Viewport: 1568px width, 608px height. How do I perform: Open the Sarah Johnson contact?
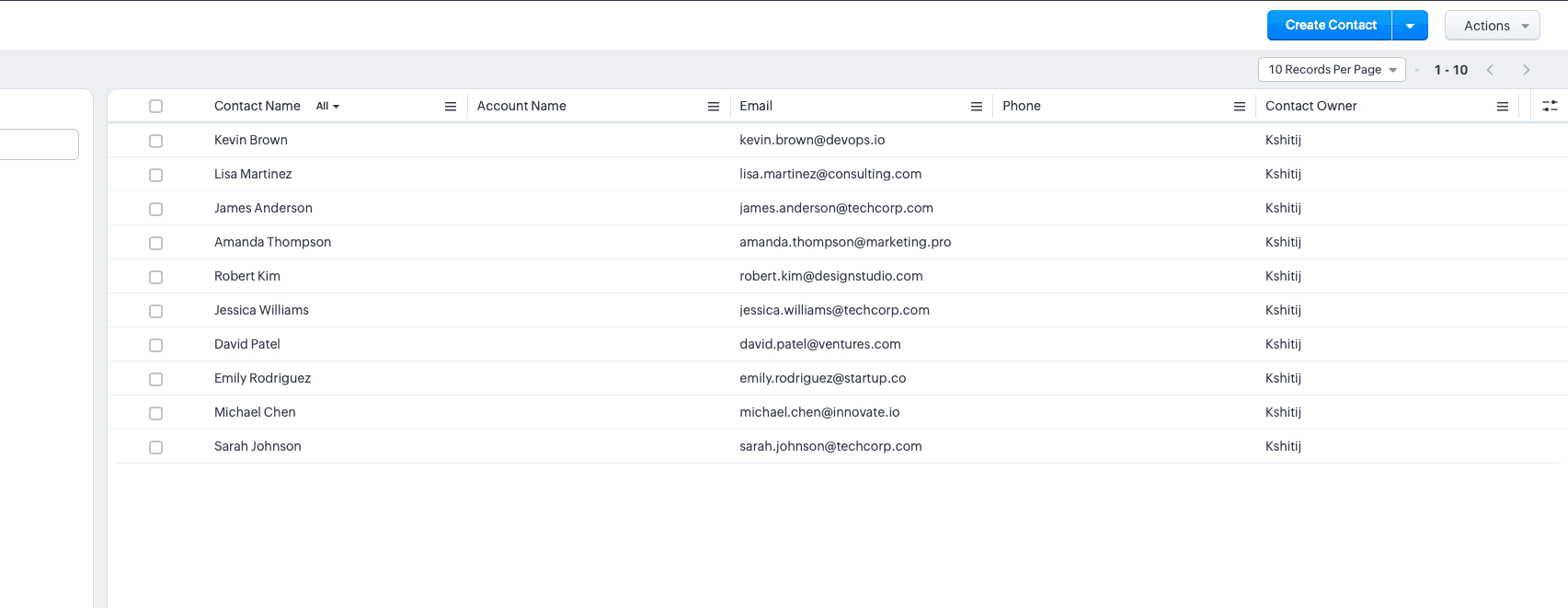coord(258,446)
